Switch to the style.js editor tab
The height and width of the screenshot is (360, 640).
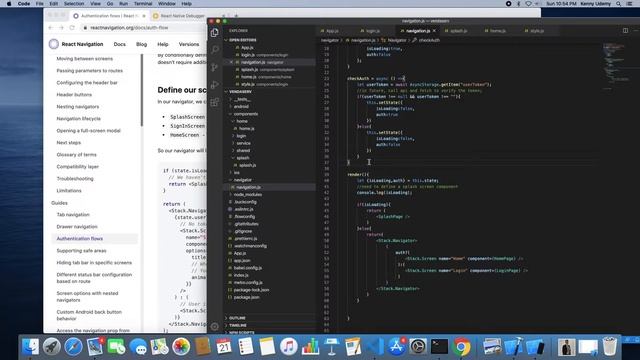pos(537,31)
